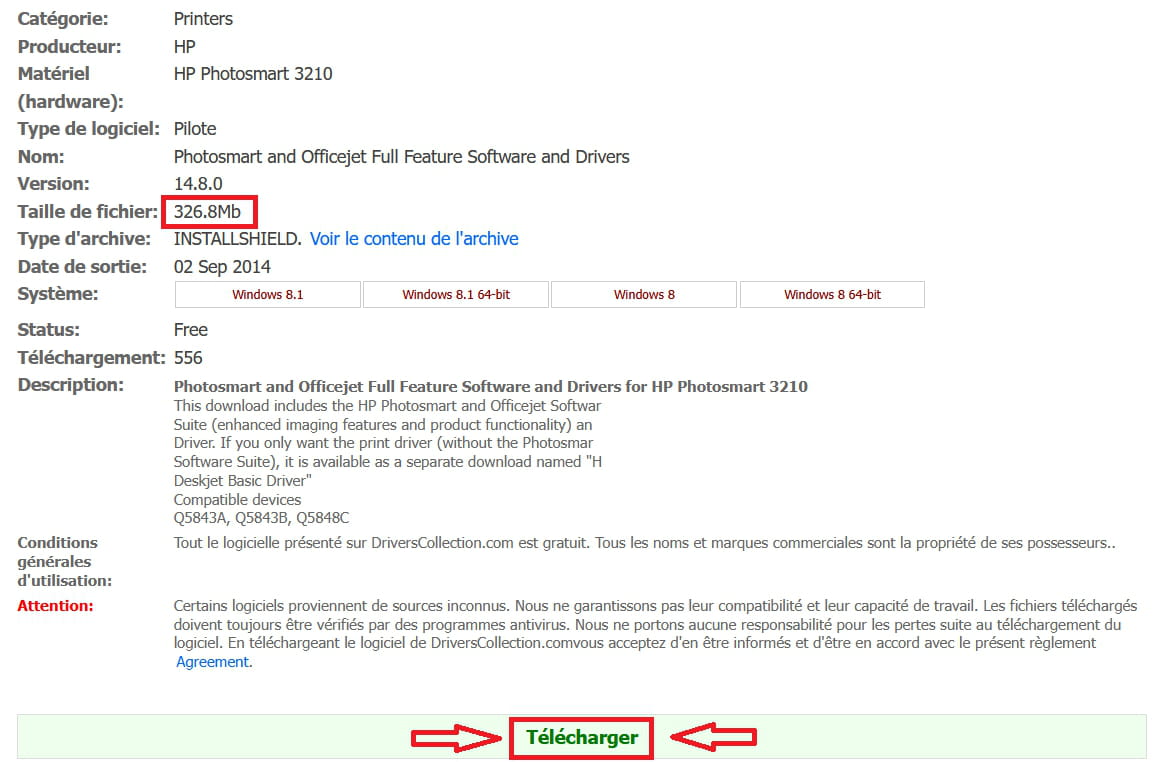Click the archive type INSTALLSHIELD text
The width and height of the screenshot is (1170, 762).
[237, 239]
